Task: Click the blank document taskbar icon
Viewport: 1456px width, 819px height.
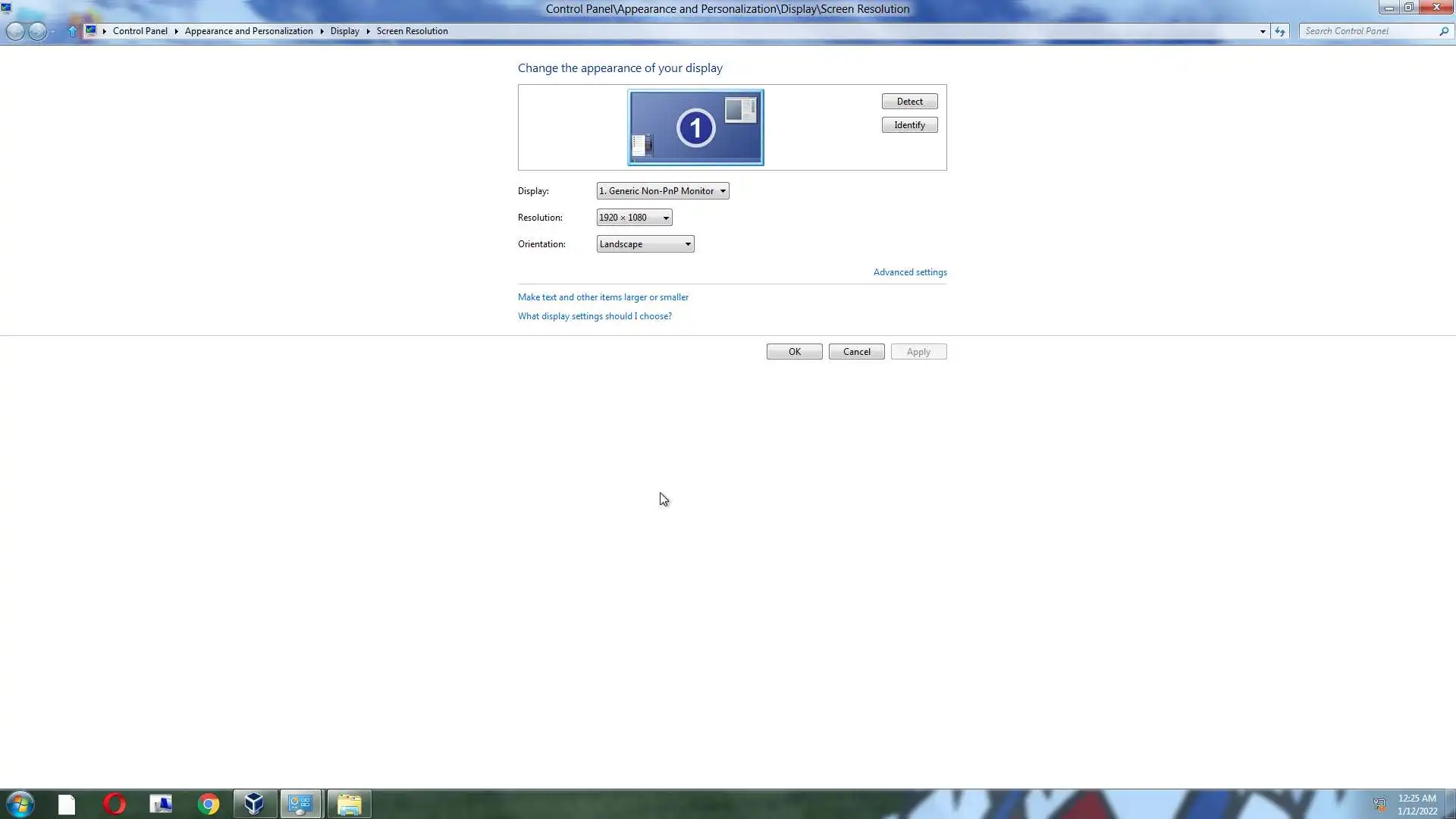Action: pos(67,804)
